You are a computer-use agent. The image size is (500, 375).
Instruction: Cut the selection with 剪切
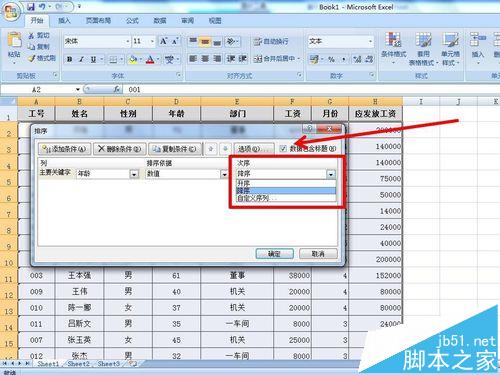click(39, 35)
